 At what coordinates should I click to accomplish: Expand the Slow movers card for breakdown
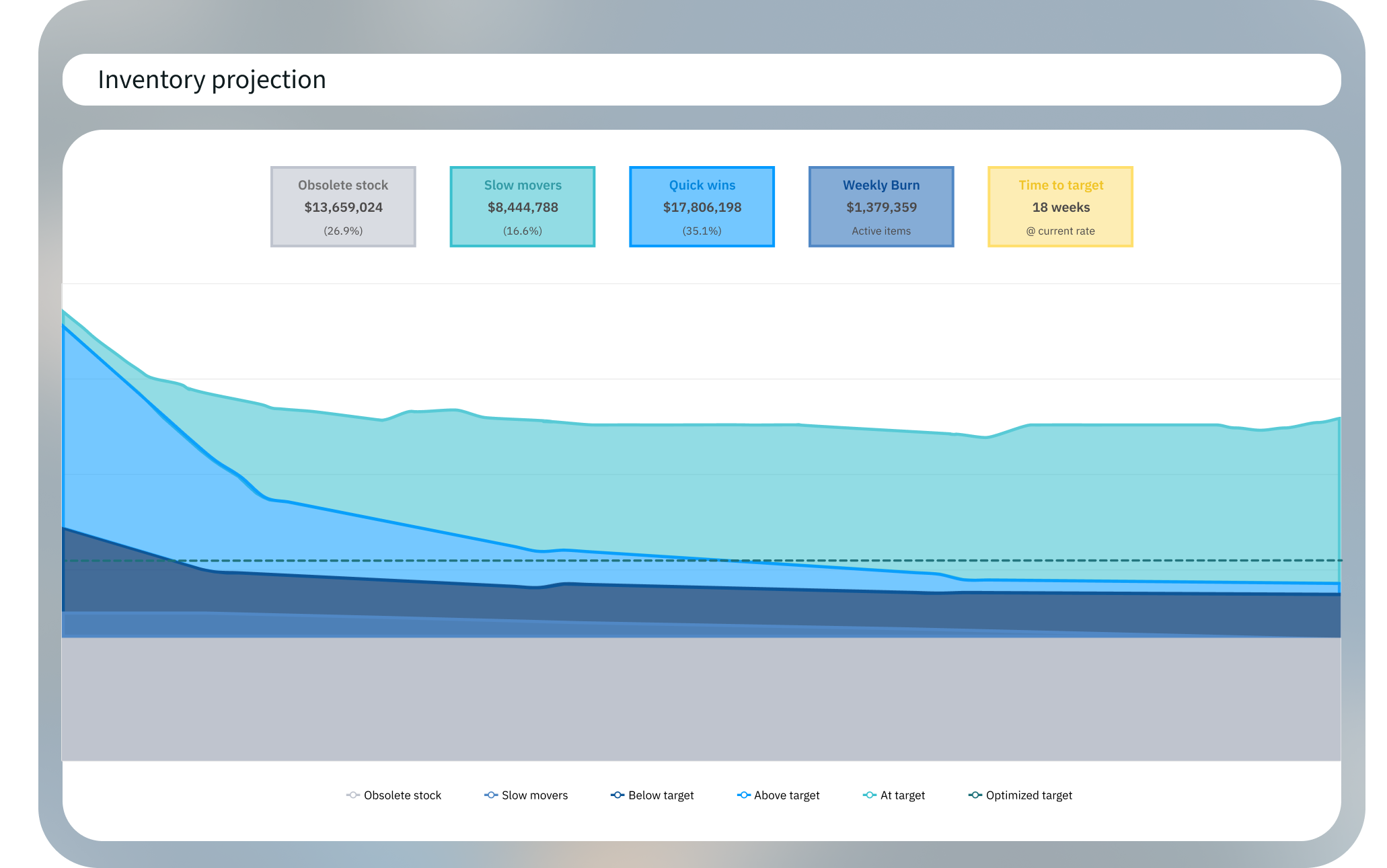point(522,206)
